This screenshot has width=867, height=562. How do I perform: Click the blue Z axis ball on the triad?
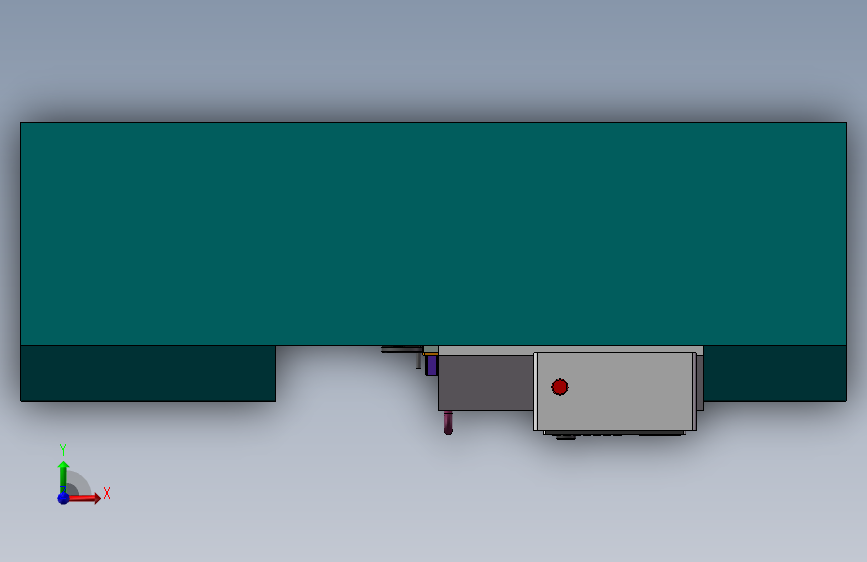tap(63, 498)
